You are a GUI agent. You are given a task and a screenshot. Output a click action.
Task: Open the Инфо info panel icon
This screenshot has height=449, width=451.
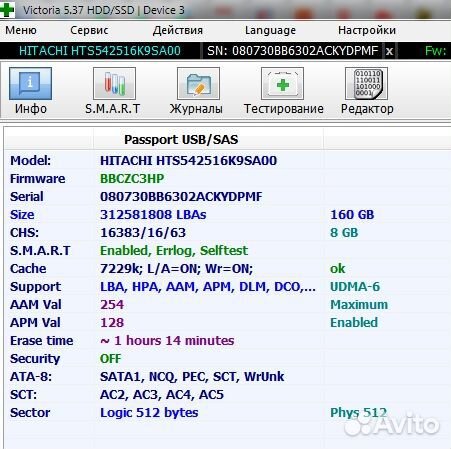coord(30,84)
